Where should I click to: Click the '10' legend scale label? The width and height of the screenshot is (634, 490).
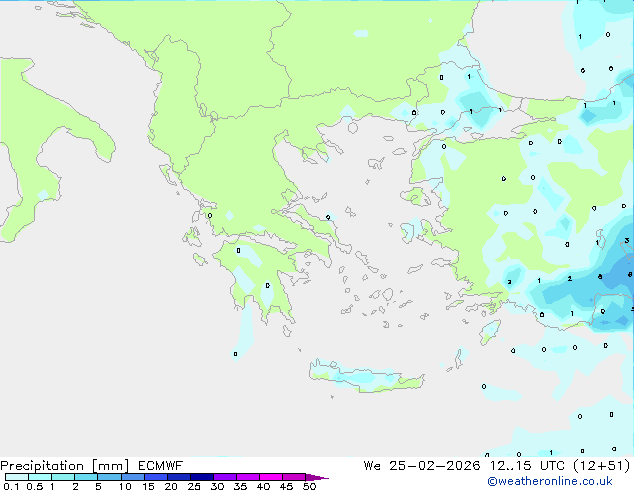pos(125,486)
